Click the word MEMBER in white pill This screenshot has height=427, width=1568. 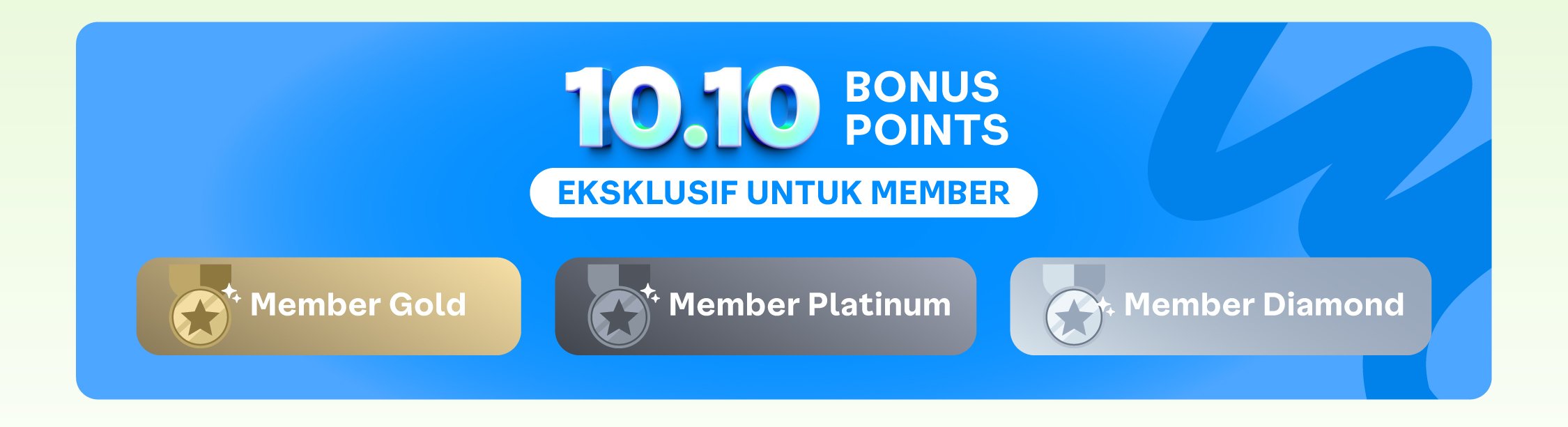tap(940, 193)
